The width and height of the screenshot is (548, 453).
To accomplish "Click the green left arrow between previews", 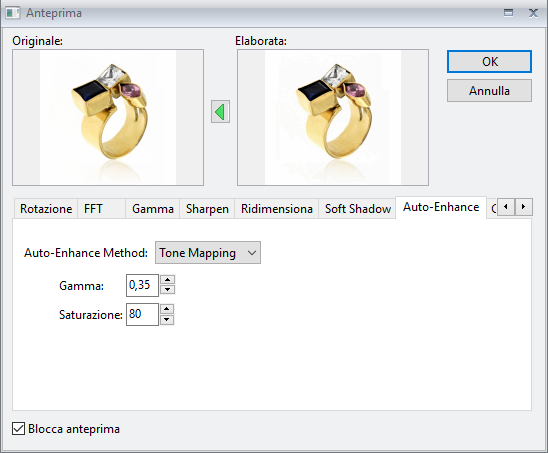I will 220,112.
